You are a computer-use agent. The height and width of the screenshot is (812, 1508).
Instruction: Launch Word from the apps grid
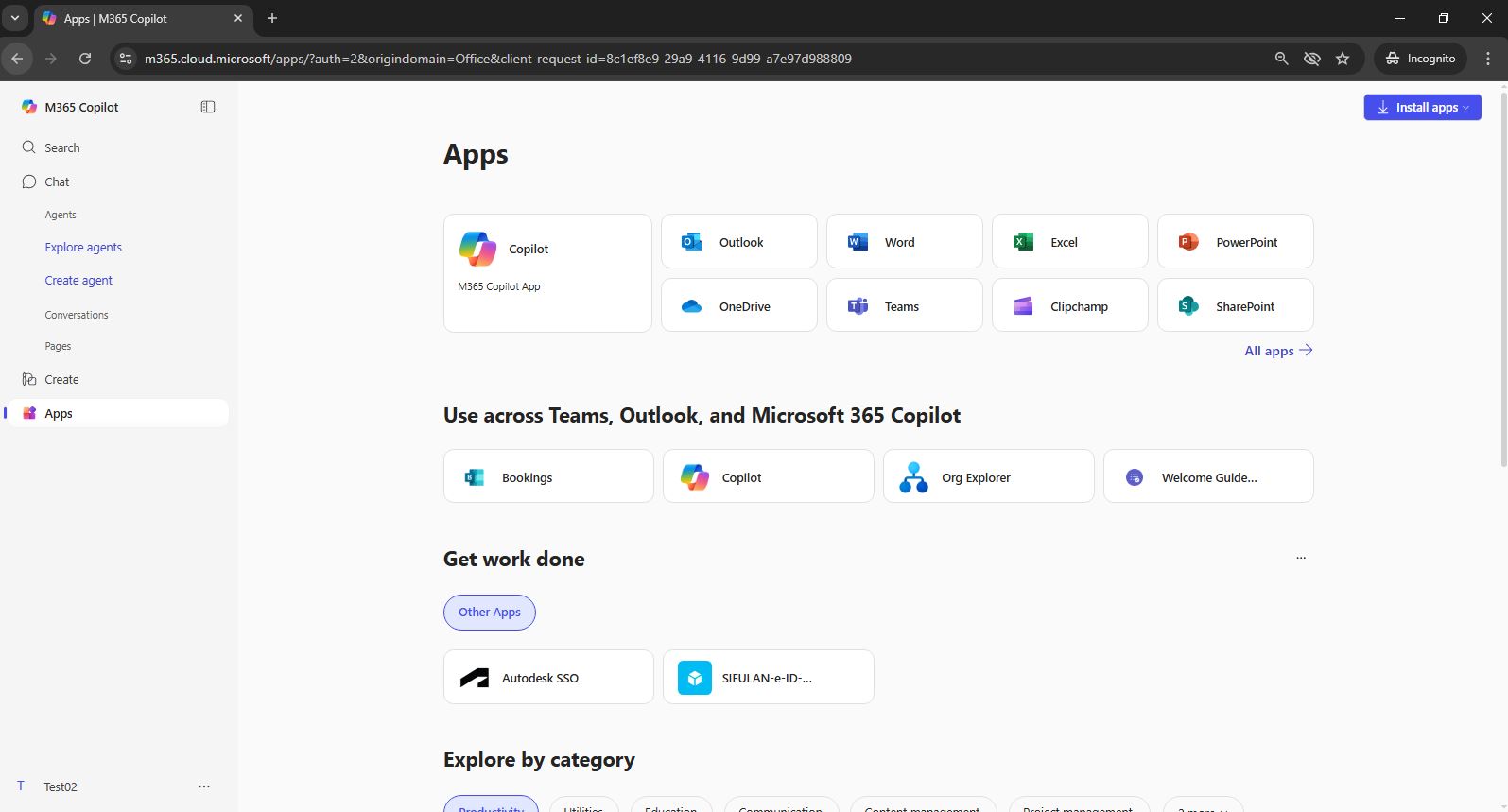[x=904, y=242]
